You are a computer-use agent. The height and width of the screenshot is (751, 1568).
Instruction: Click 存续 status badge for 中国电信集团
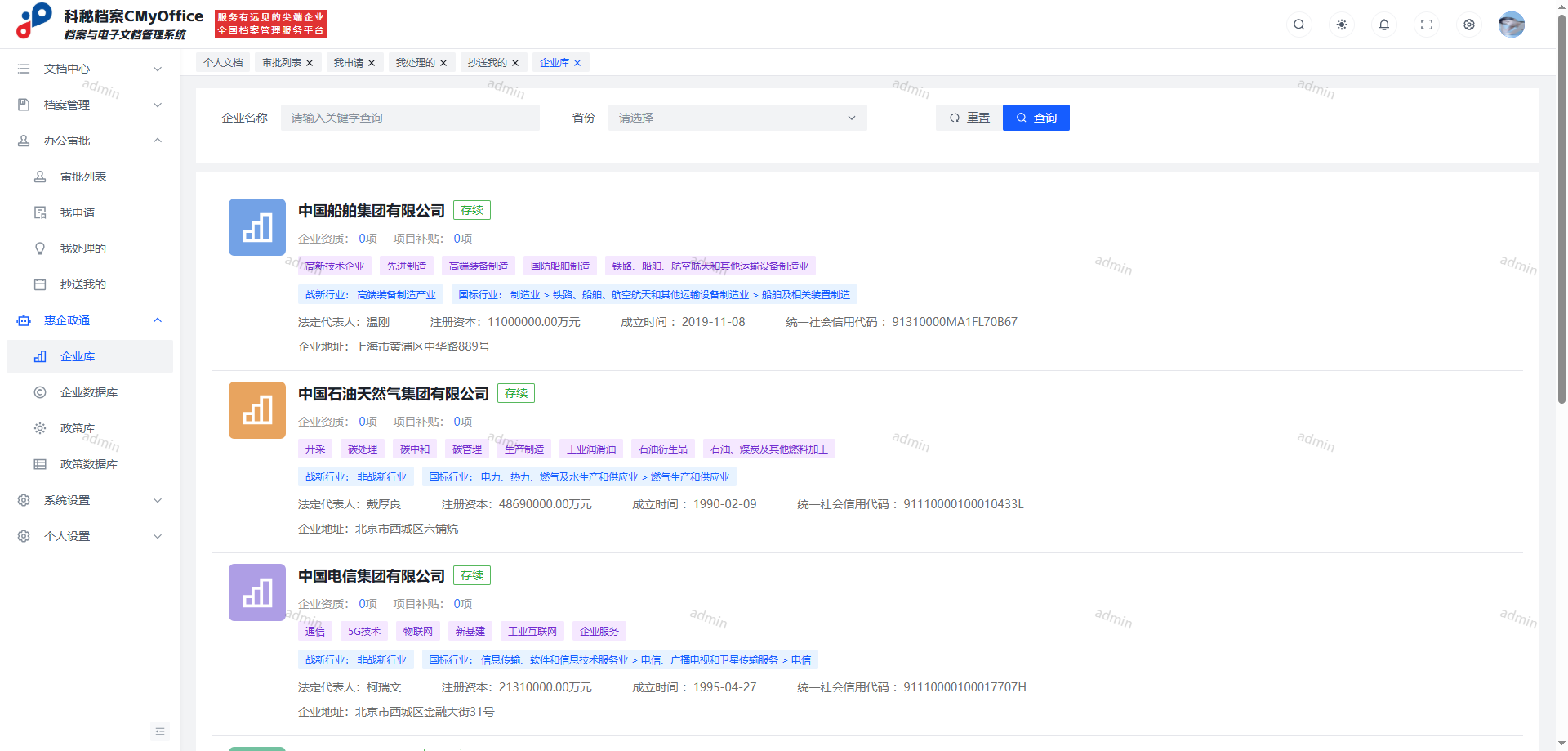click(x=472, y=575)
